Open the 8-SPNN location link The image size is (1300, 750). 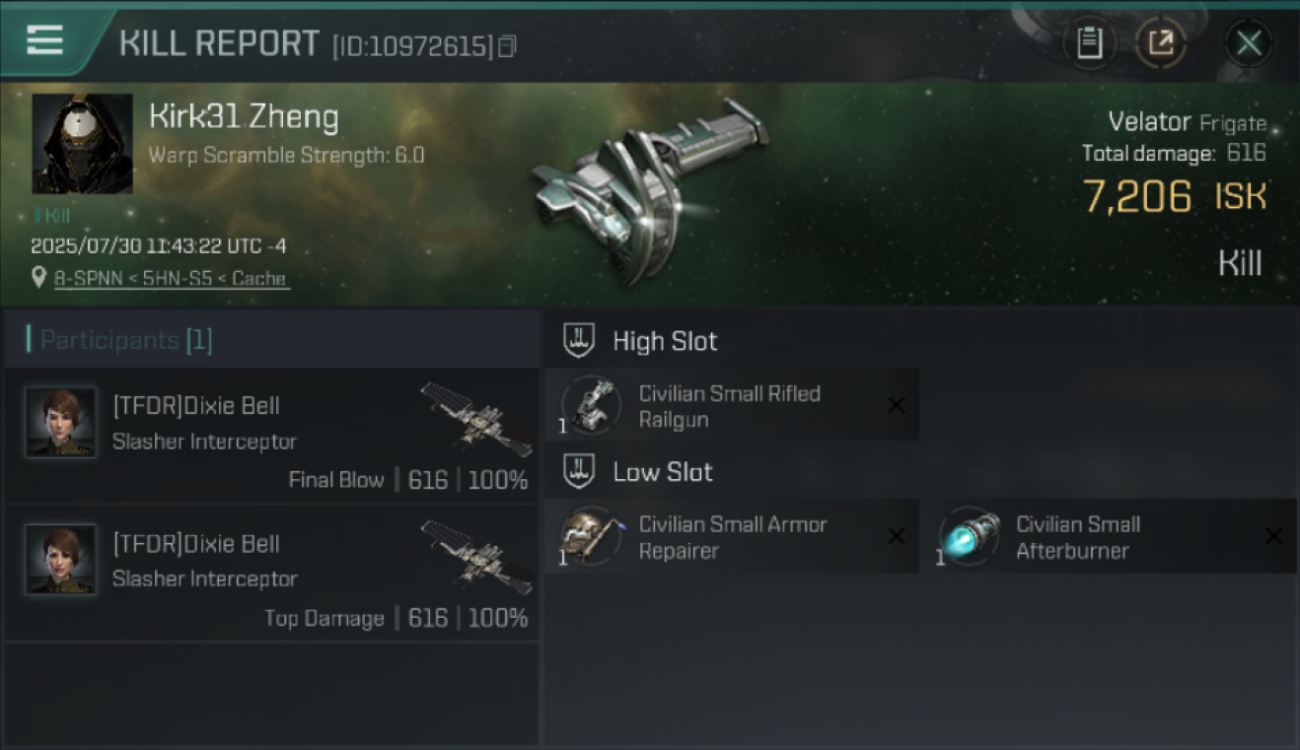[170, 279]
